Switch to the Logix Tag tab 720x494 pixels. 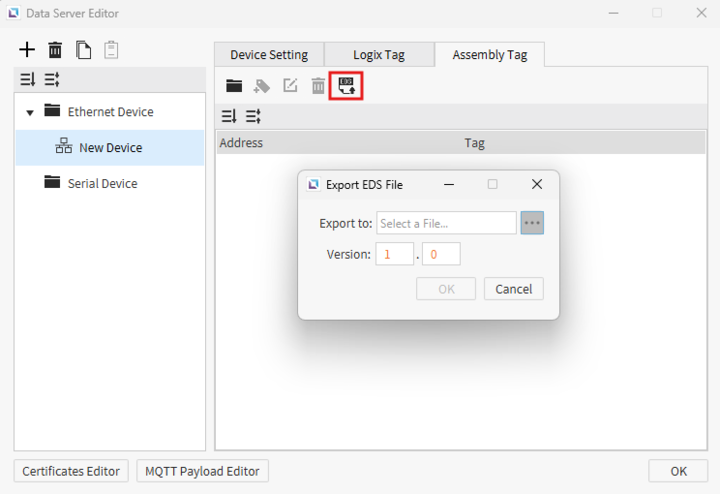click(379, 55)
